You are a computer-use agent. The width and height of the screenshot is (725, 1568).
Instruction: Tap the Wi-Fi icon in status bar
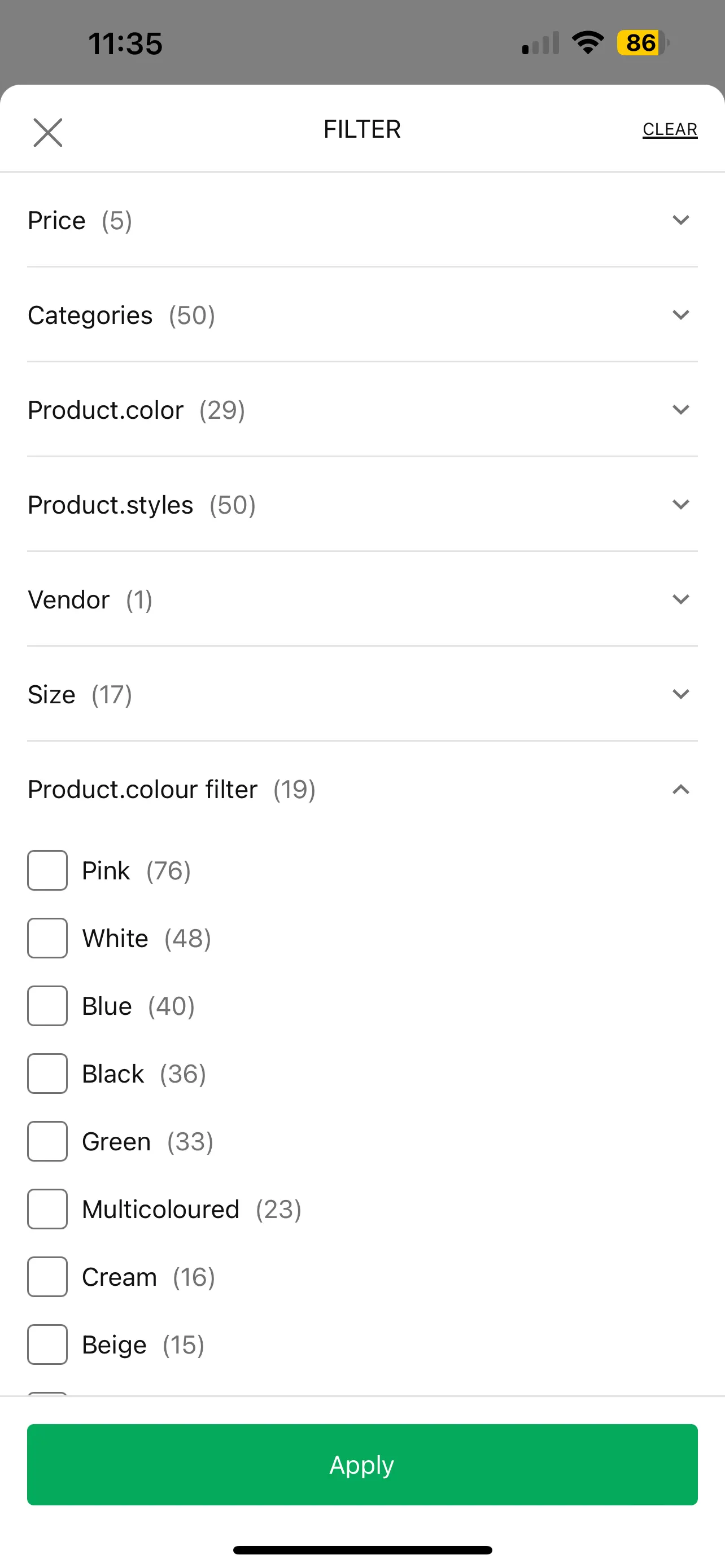587,42
